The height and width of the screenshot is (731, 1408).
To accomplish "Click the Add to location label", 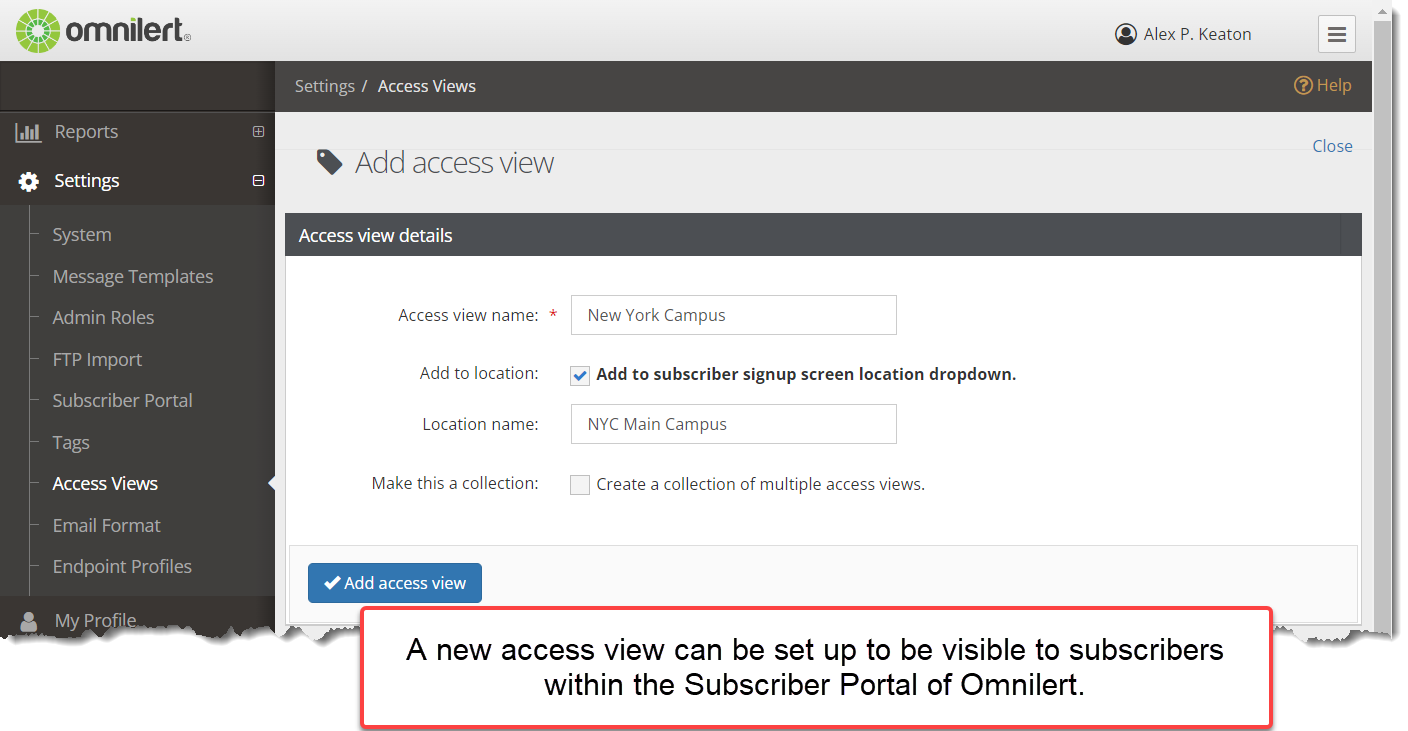I will [479, 373].
